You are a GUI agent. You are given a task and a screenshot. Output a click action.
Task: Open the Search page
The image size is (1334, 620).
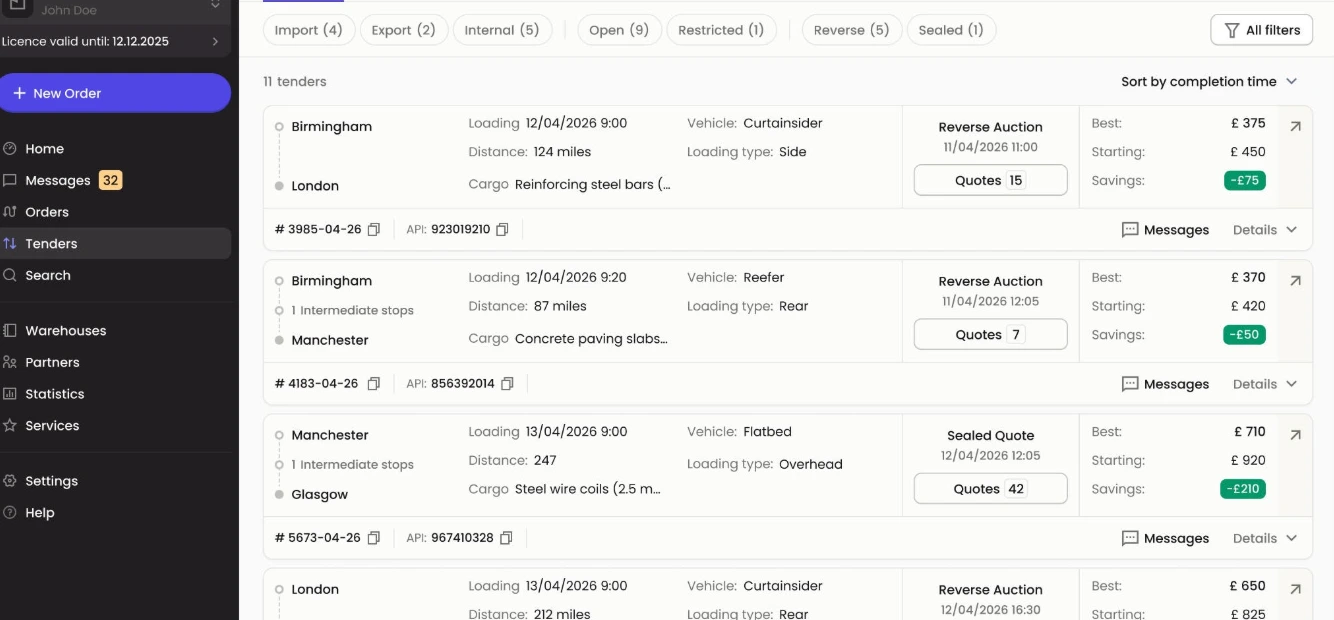pyautogui.click(x=115, y=276)
